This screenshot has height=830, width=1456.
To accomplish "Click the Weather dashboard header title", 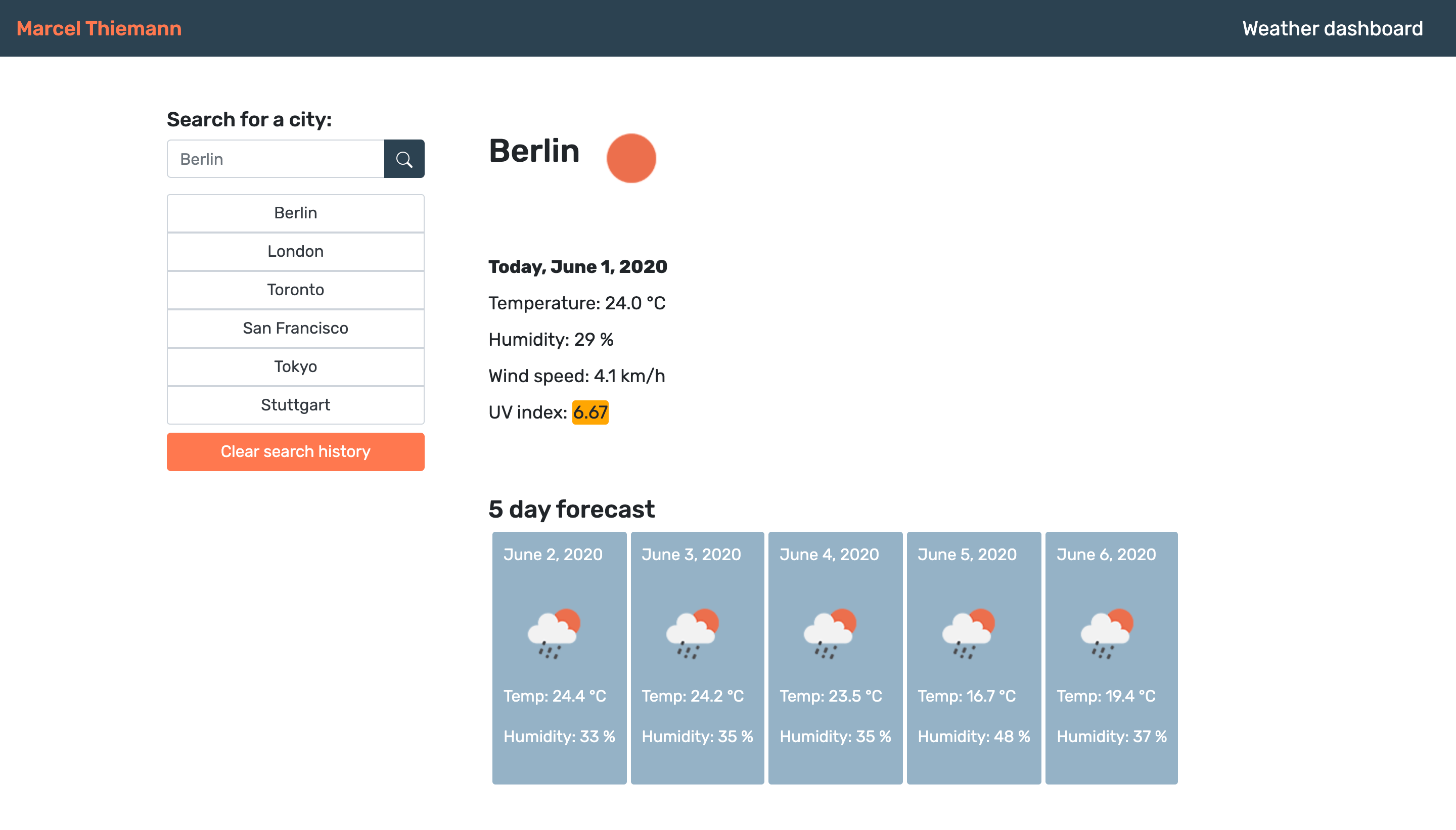I will click(x=1332, y=28).
